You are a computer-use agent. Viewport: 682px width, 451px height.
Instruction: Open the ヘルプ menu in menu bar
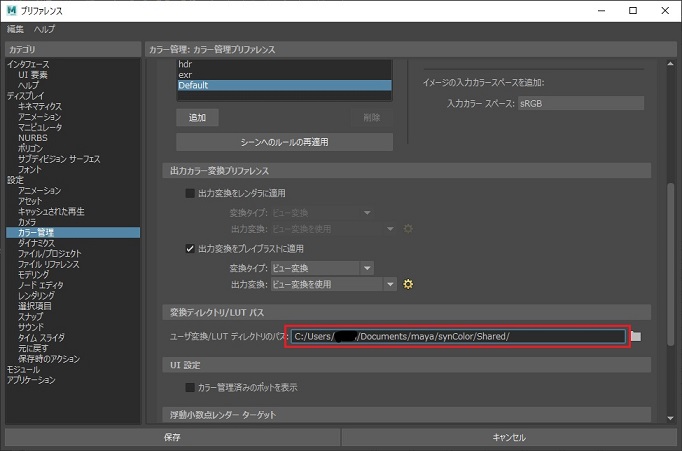tap(44, 29)
